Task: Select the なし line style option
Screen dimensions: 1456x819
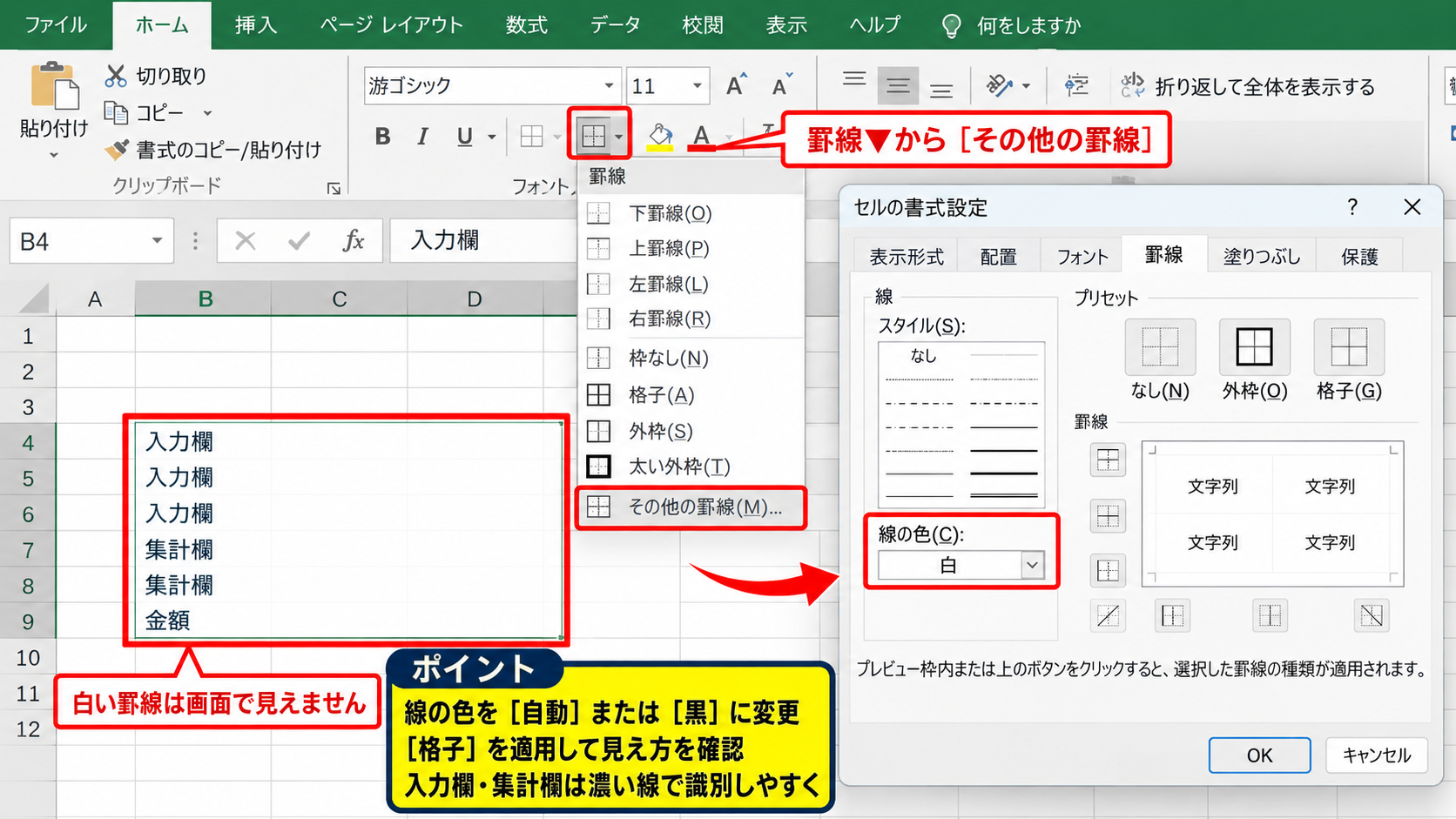Action: pyautogui.click(x=923, y=355)
